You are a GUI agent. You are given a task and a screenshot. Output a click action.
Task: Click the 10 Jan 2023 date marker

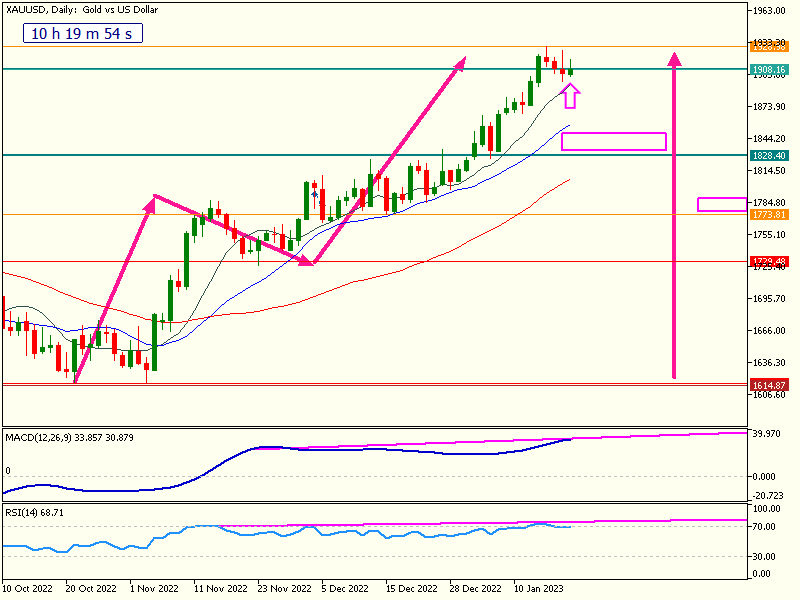click(x=538, y=588)
